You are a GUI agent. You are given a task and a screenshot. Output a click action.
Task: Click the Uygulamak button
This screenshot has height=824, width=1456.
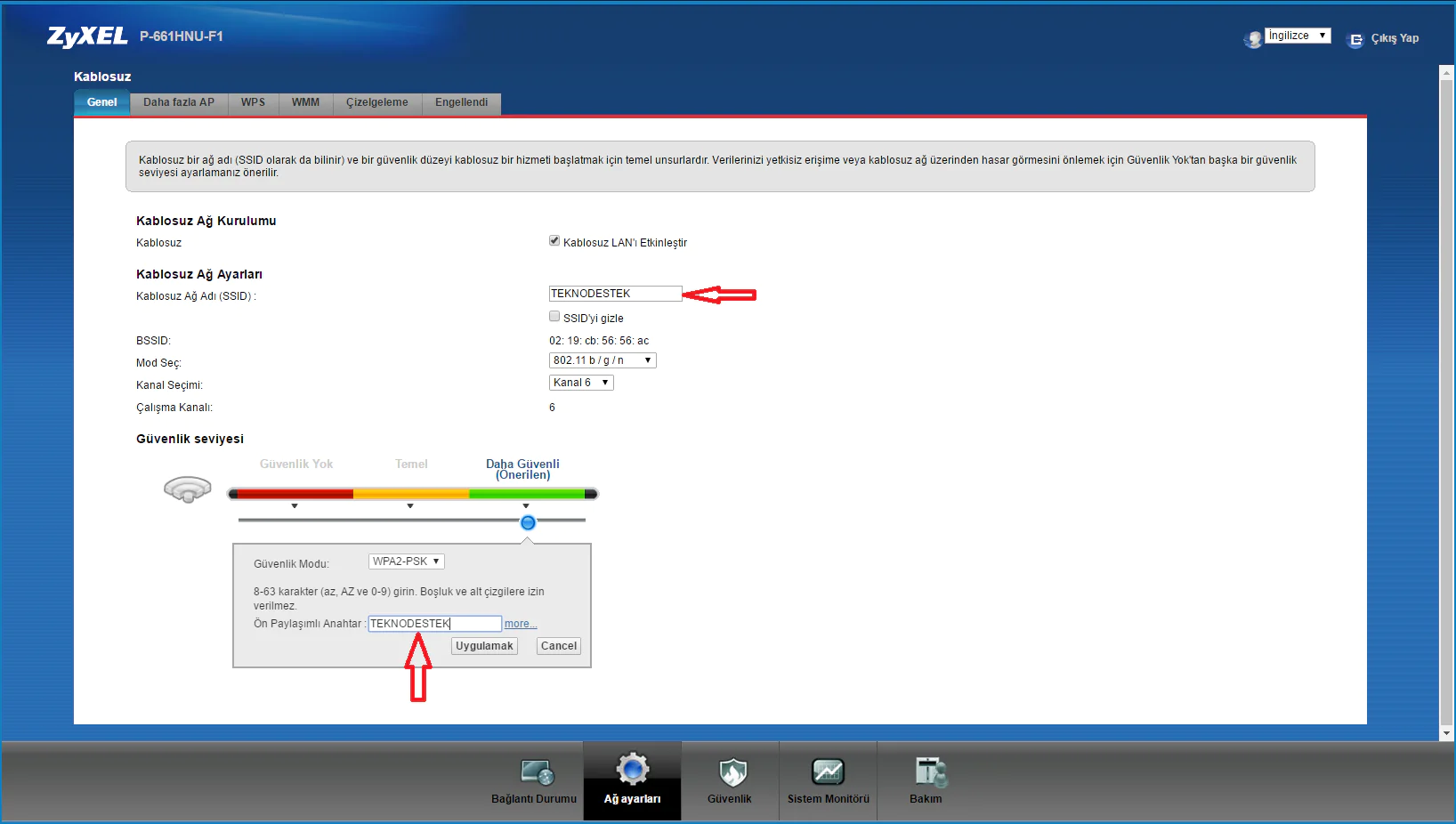(483, 645)
